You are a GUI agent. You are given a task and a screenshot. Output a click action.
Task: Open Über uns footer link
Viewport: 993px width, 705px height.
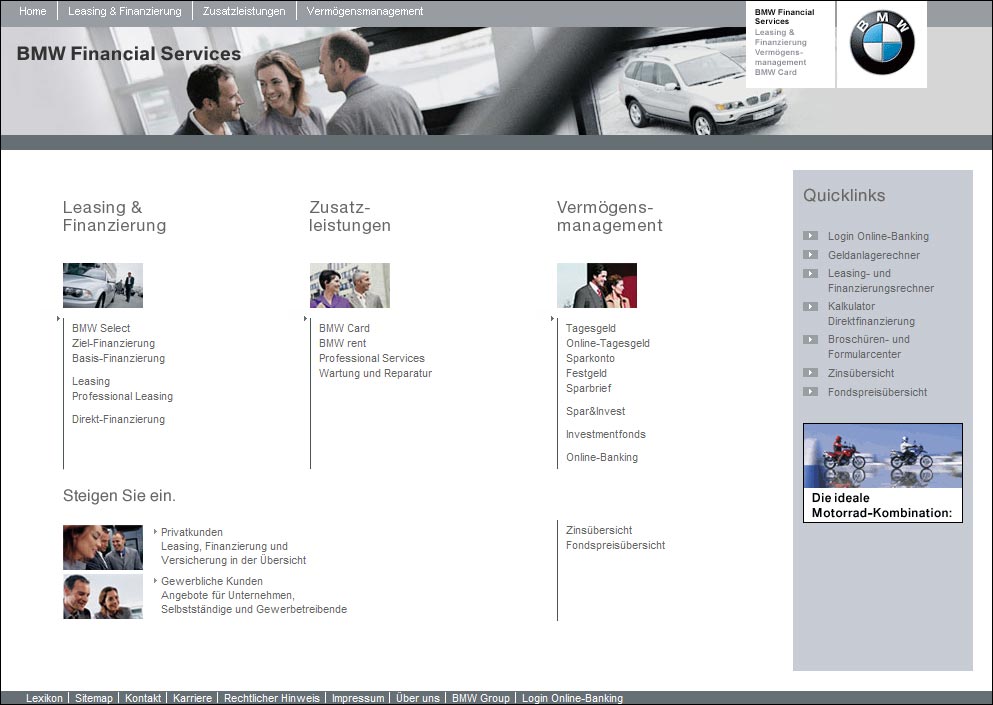417,698
